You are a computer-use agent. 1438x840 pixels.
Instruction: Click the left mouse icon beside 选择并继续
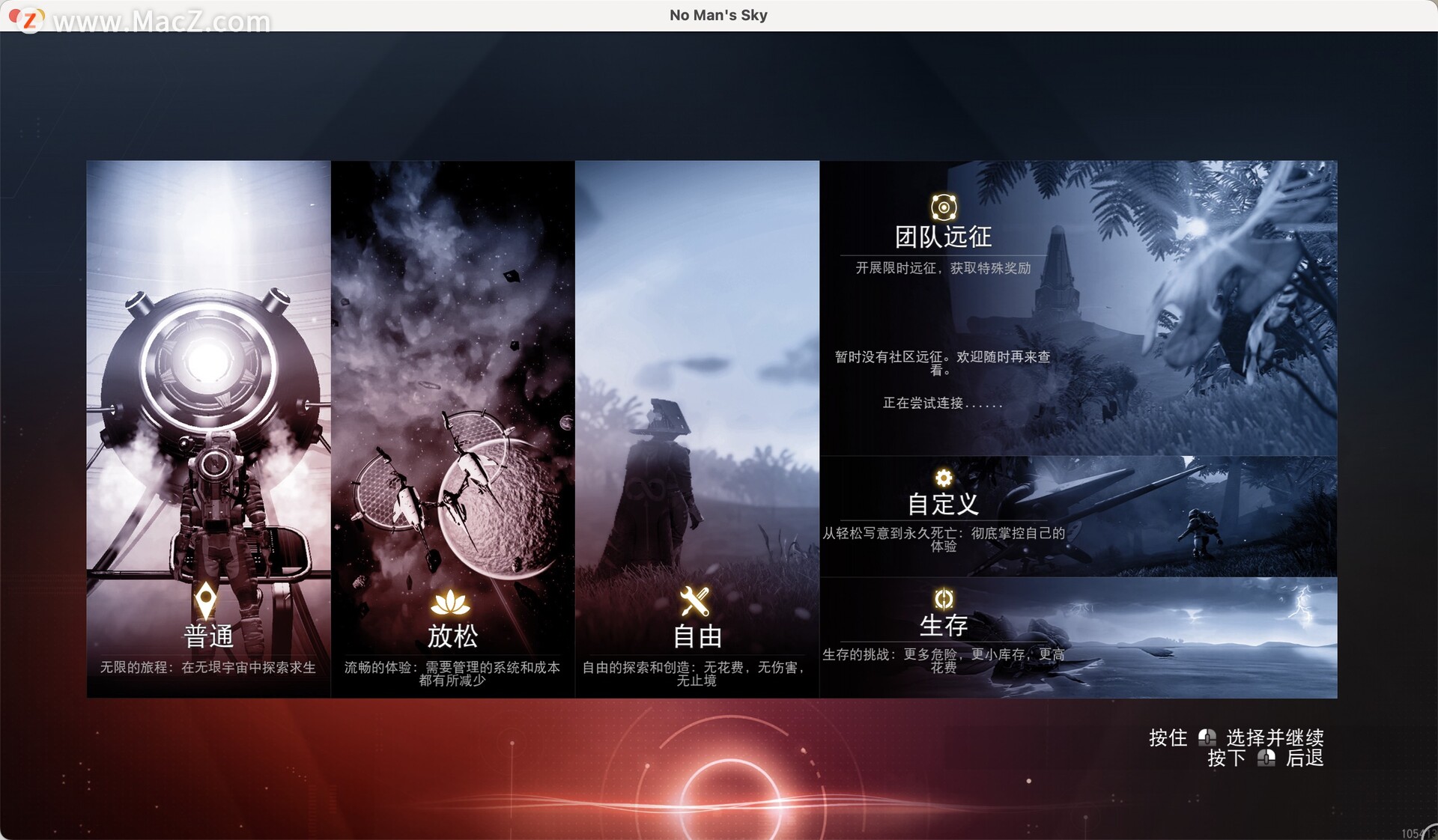click(1208, 738)
